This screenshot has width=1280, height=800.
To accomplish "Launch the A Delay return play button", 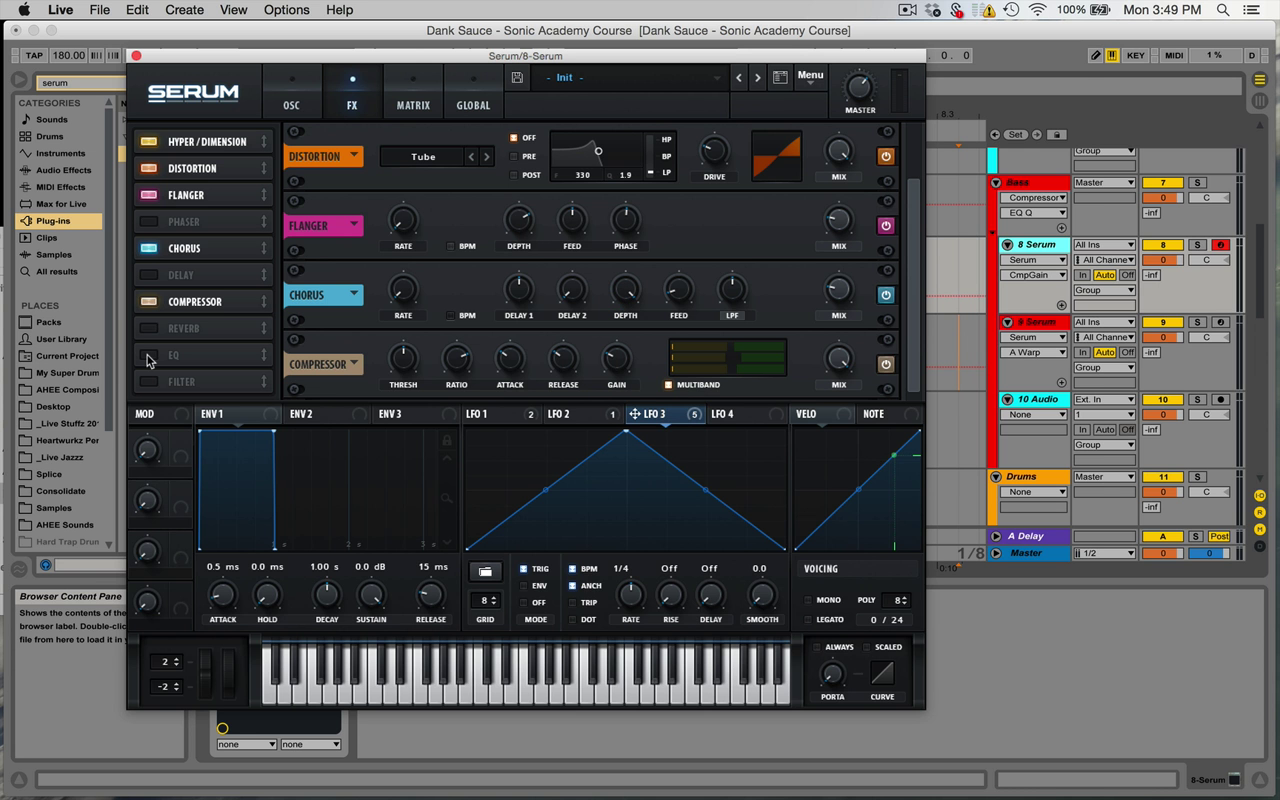I will tap(996, 537).
